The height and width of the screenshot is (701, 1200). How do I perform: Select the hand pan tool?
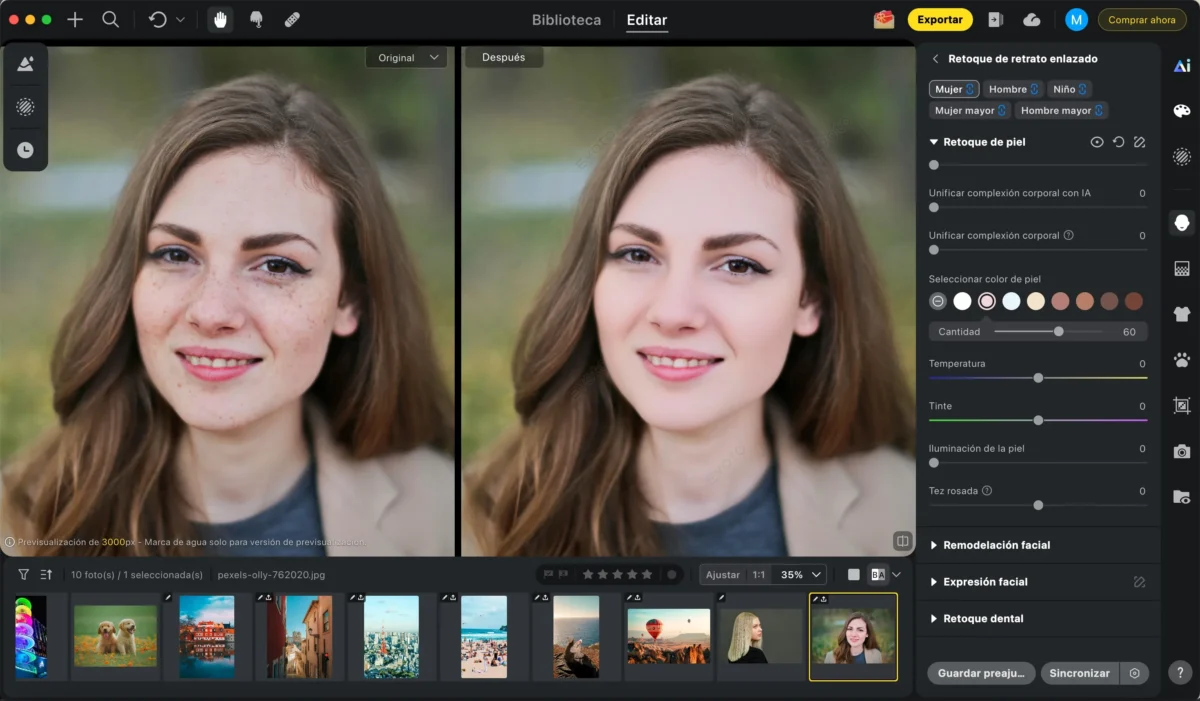point(220,20)
